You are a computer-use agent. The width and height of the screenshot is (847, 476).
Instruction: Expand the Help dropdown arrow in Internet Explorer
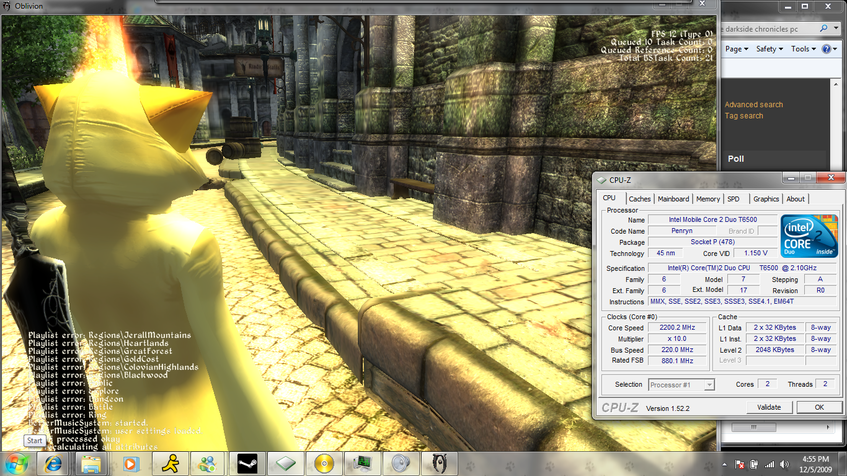835,49
